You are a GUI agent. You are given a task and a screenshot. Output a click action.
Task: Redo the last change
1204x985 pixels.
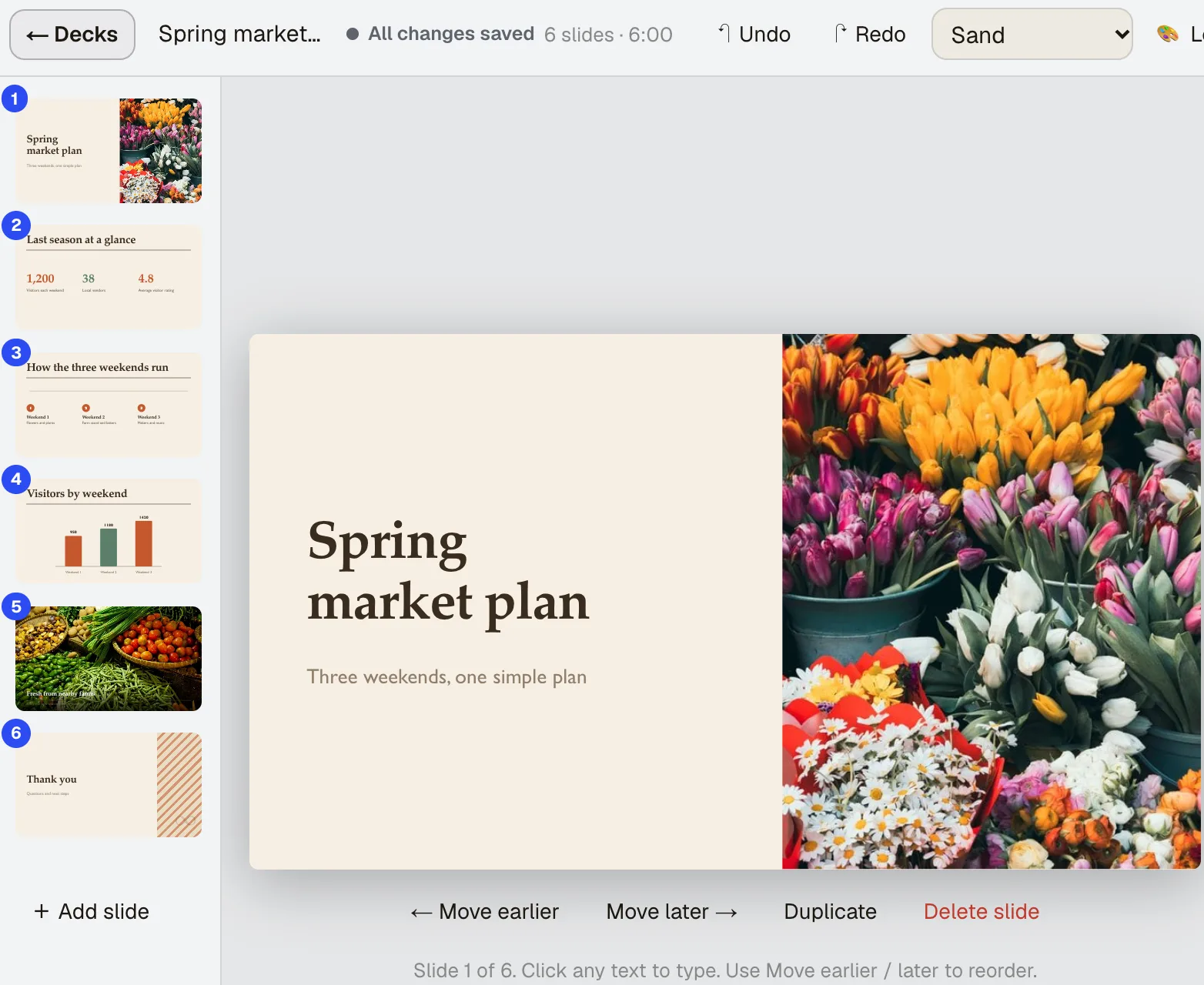tap(870, 35)
